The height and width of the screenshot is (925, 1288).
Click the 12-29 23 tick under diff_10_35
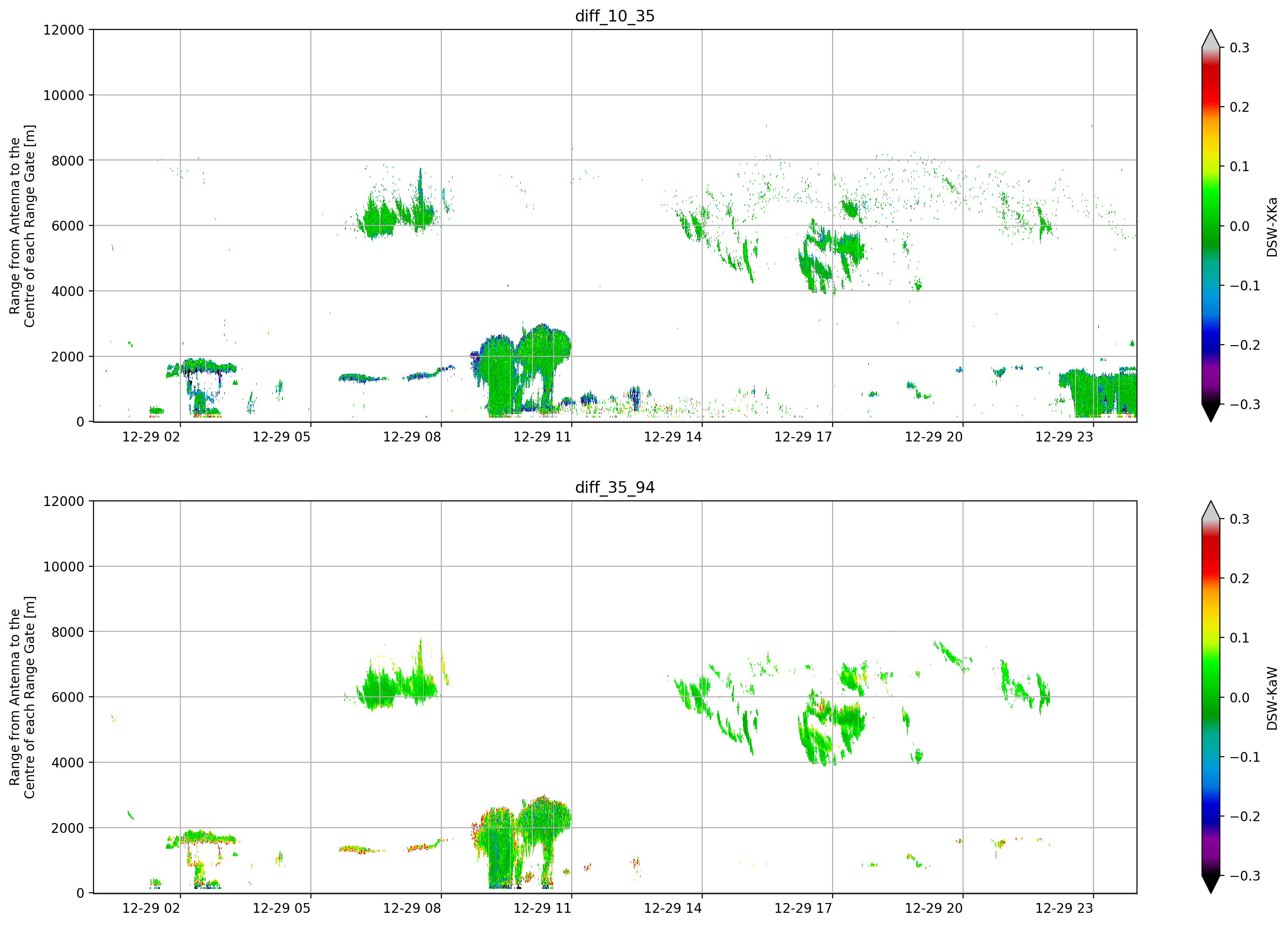click(x=1064, y=437)
